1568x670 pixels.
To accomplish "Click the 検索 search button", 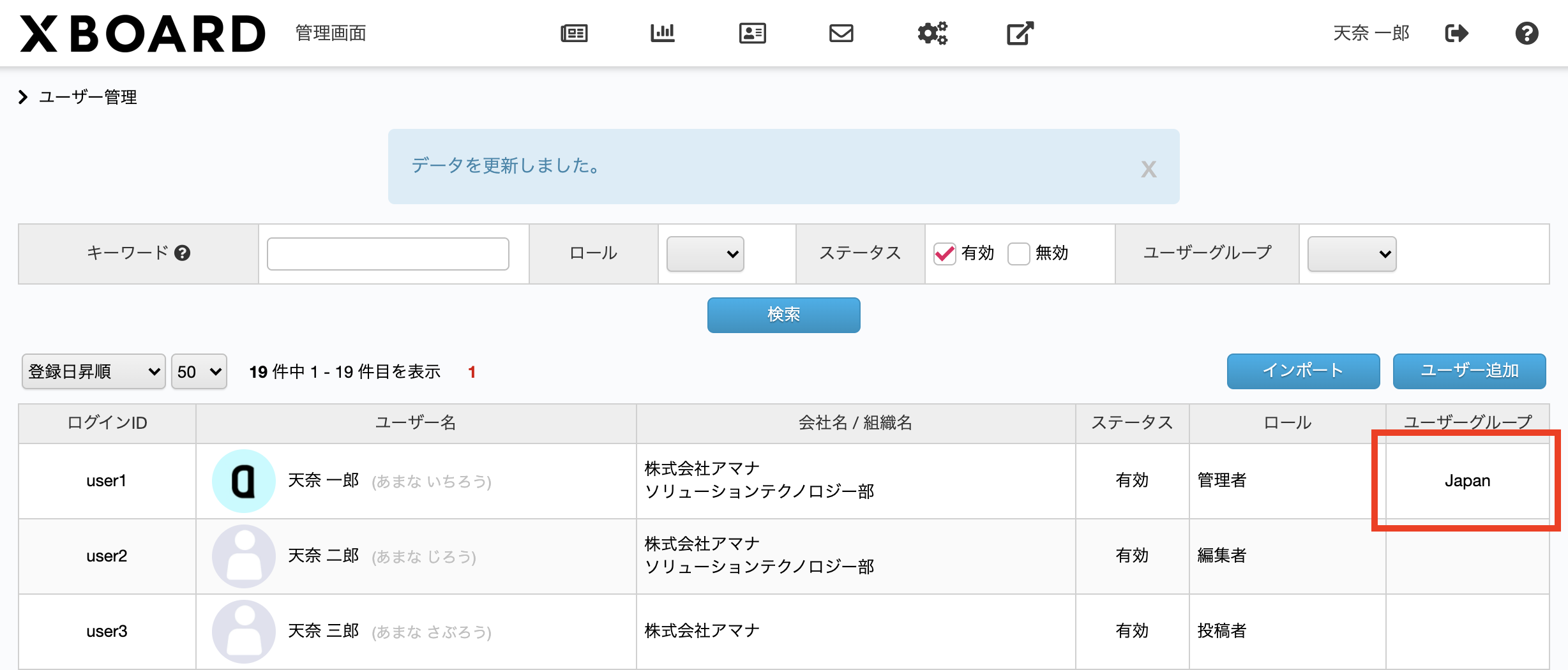I will point(784,315).
